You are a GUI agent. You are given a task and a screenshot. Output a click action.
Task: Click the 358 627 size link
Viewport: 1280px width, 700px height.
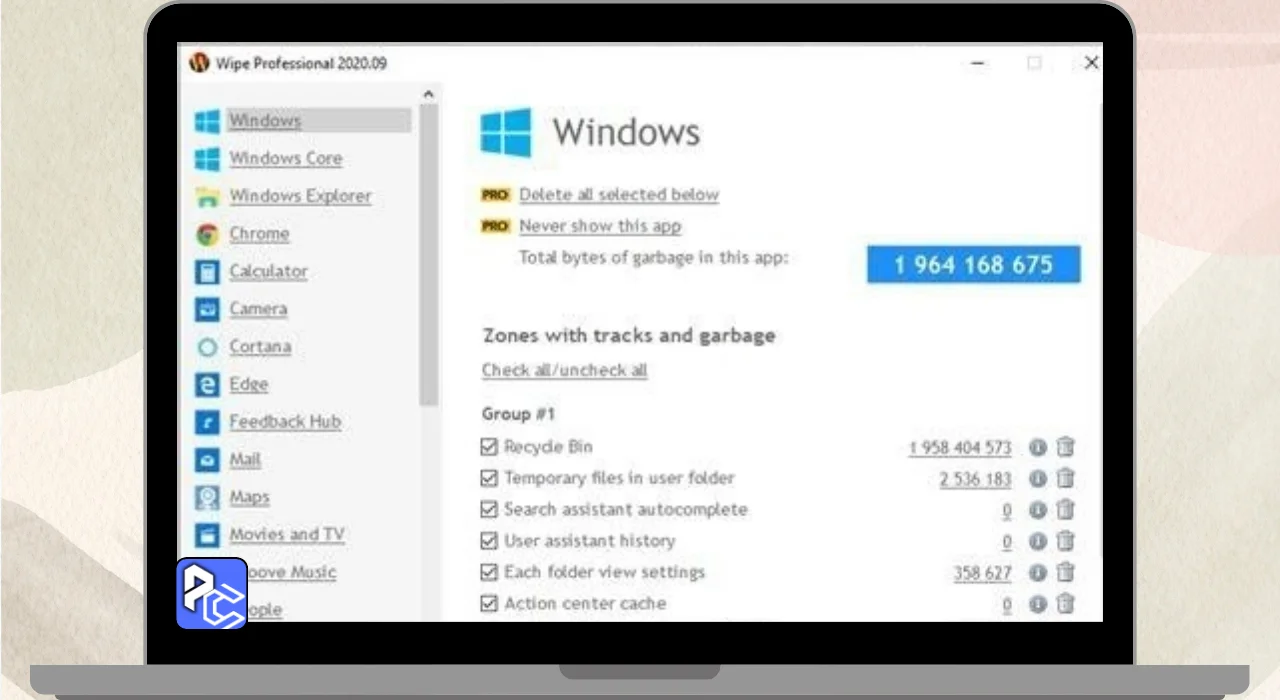(982, 573)
